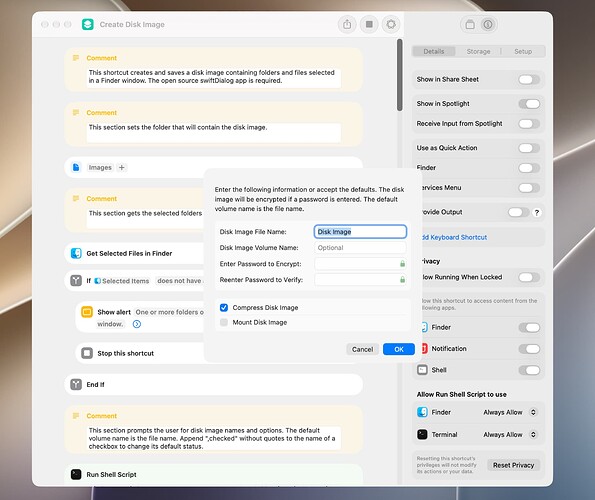
Task: Click the Run Shell Script terminal icon
Action: [x=76, y=474]
